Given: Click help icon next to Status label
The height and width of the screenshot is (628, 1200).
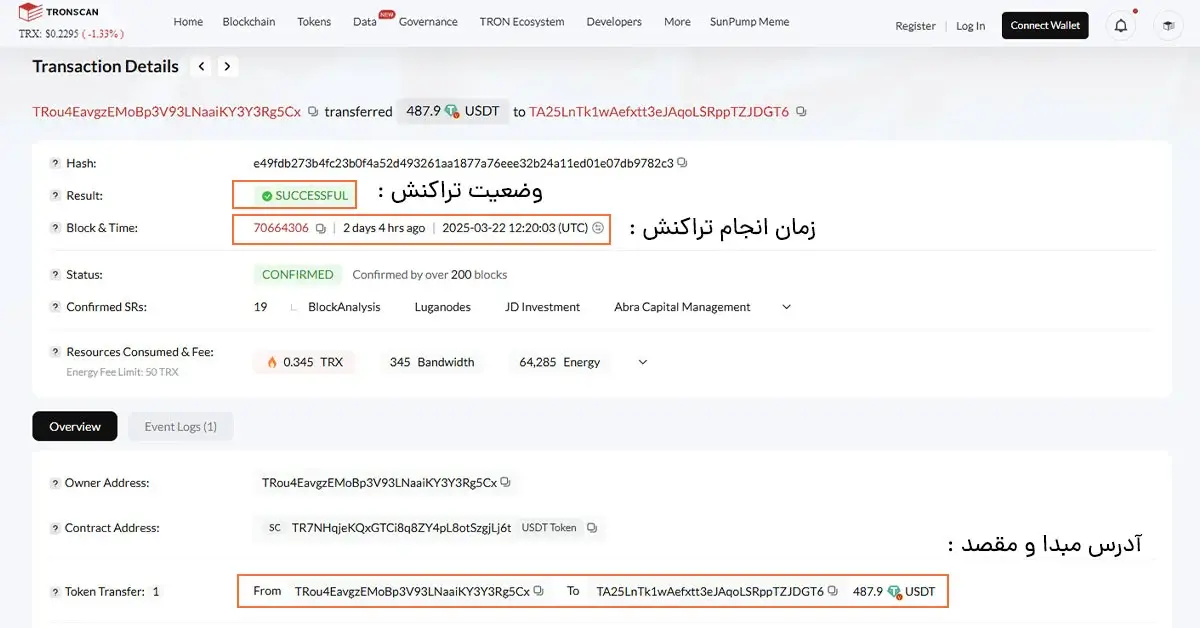Looking at the screenshot, I should (x=55, y=275).
